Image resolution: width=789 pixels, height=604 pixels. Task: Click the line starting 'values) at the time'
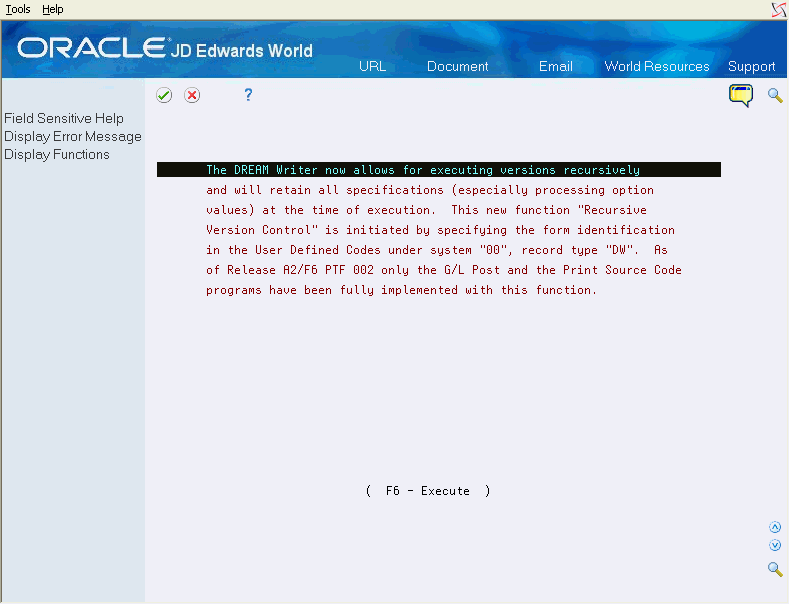point(426,210)
